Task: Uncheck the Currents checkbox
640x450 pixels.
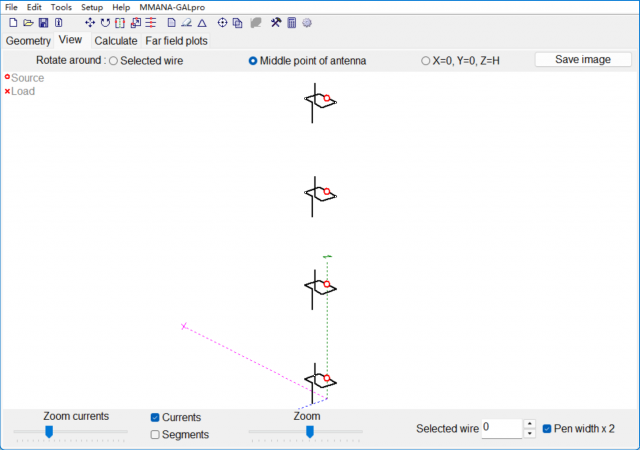Action: pyautogui.click(x=155, y=417)
